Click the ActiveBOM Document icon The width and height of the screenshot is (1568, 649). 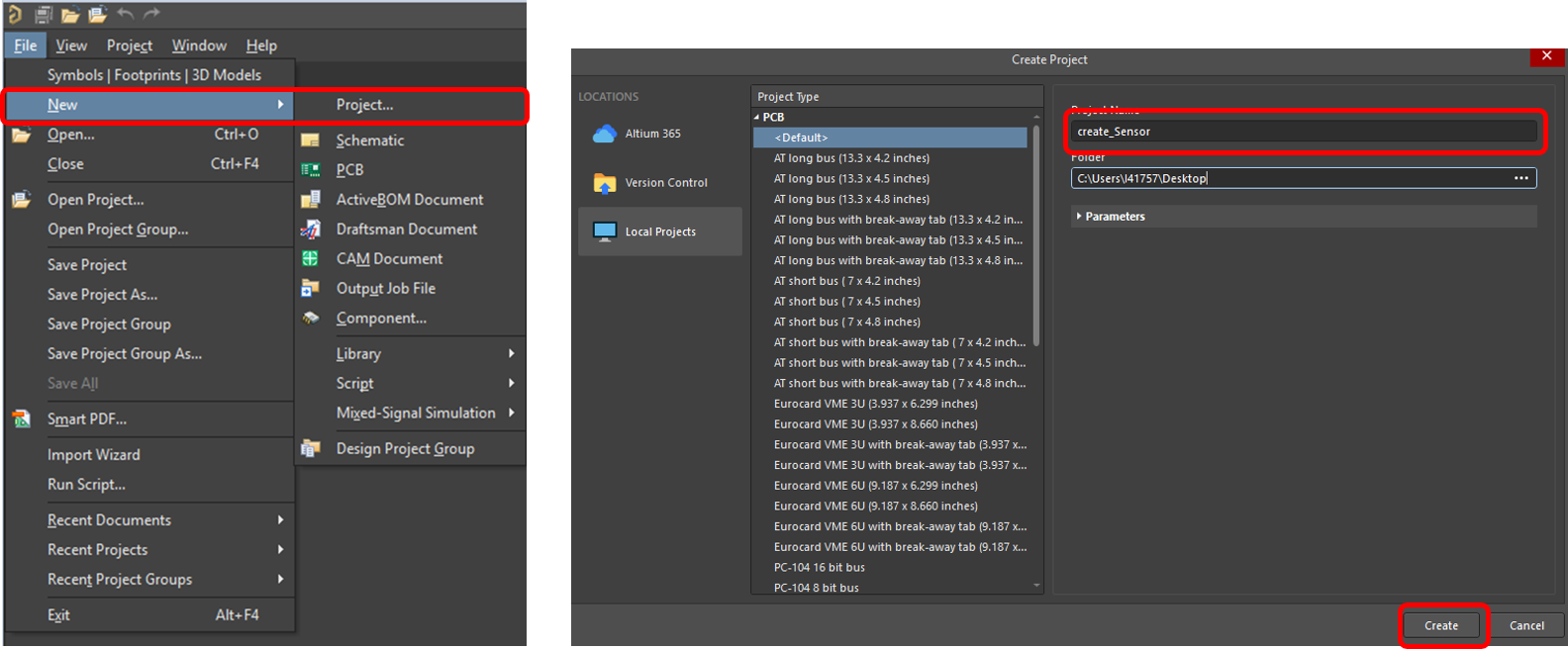(311, 200)
